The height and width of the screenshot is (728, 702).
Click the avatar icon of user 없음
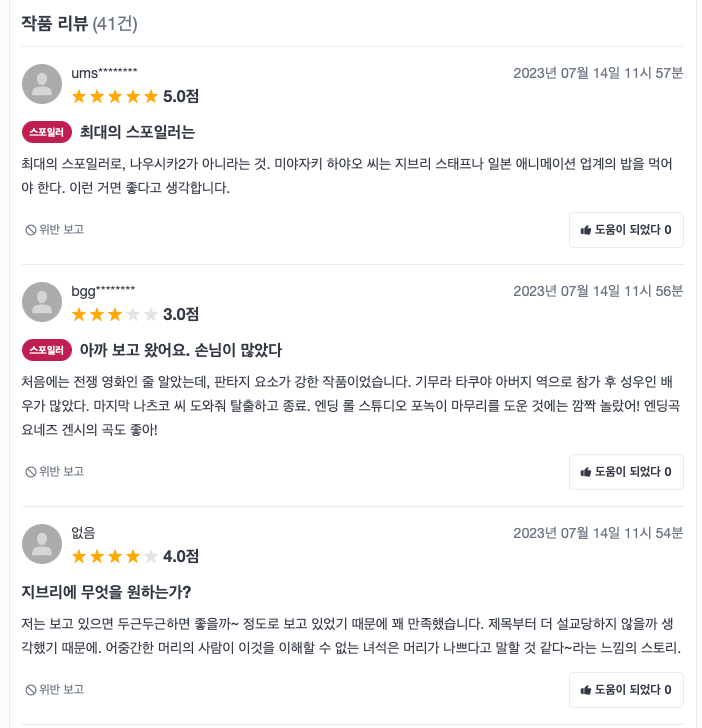click(x=42, y=544)
